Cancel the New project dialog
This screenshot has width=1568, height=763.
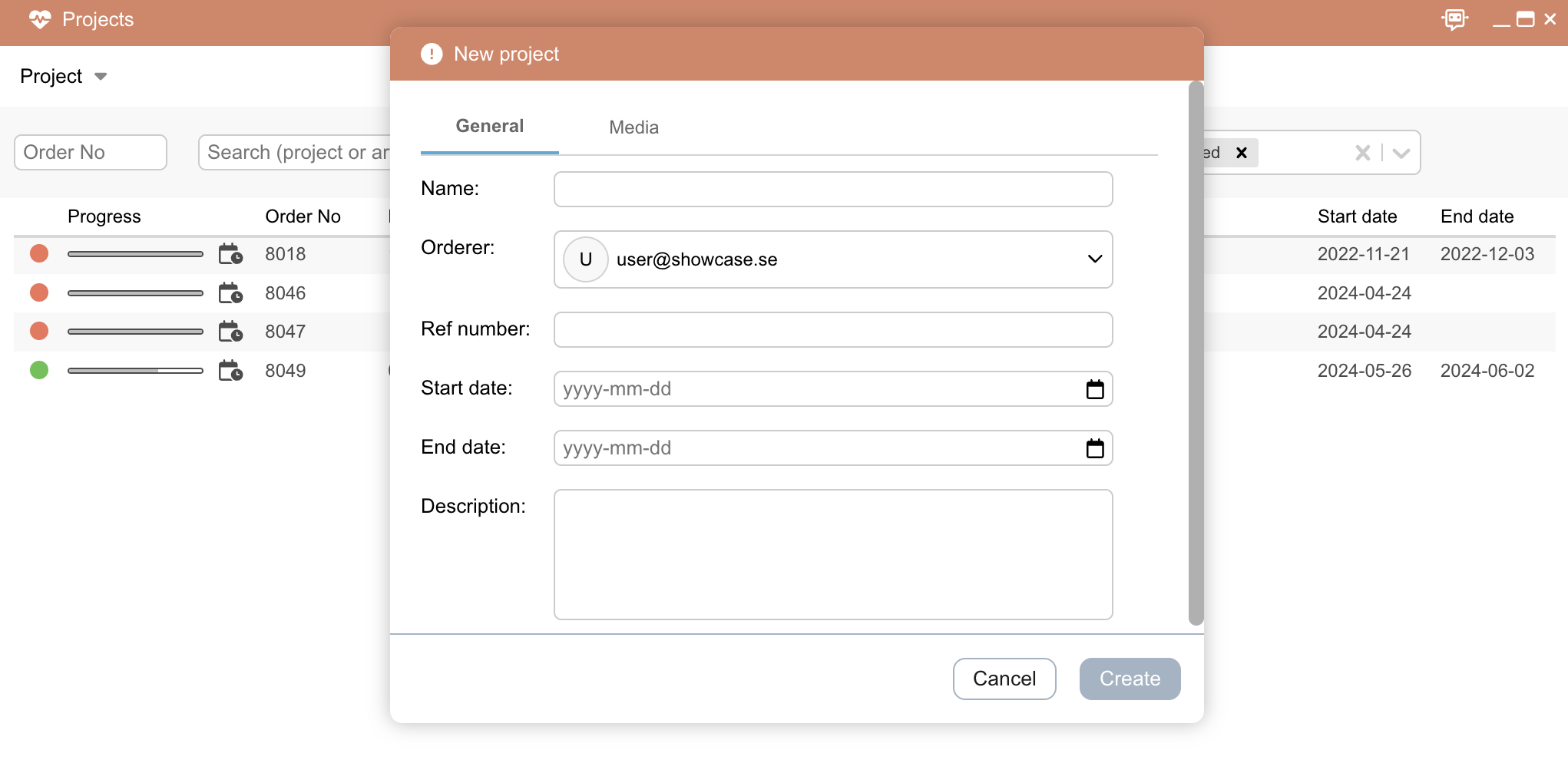pyautogui.click(x=1004, y=679)
